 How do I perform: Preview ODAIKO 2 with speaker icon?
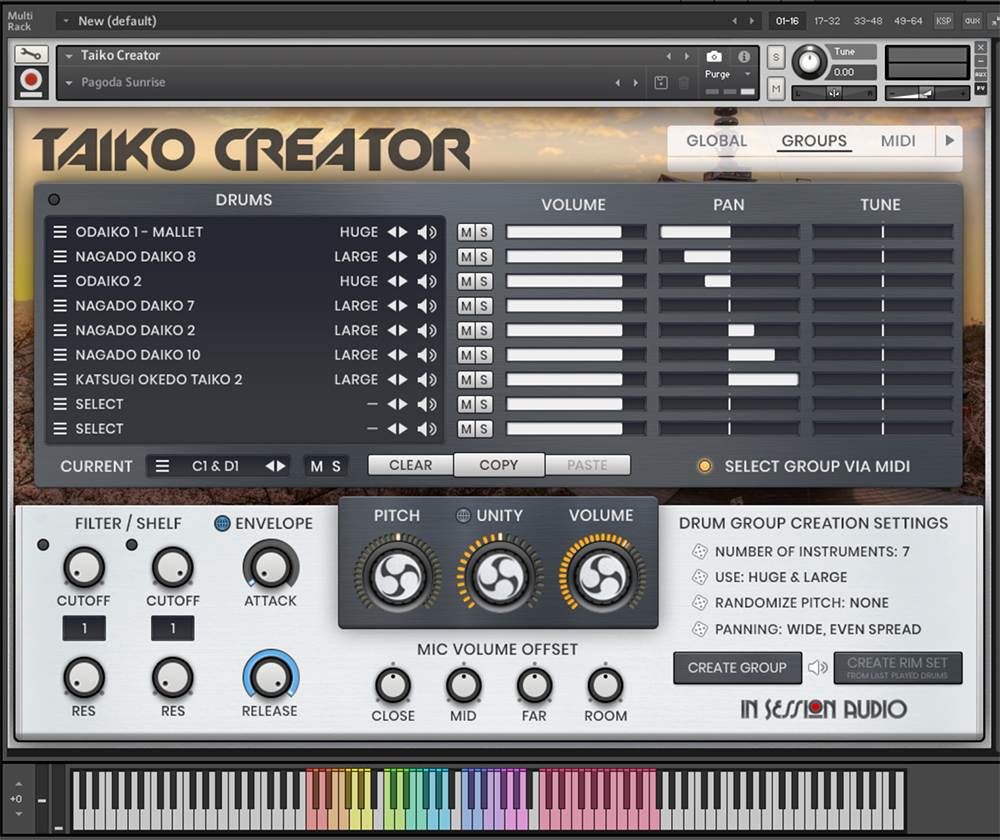(x=427, y=281)
